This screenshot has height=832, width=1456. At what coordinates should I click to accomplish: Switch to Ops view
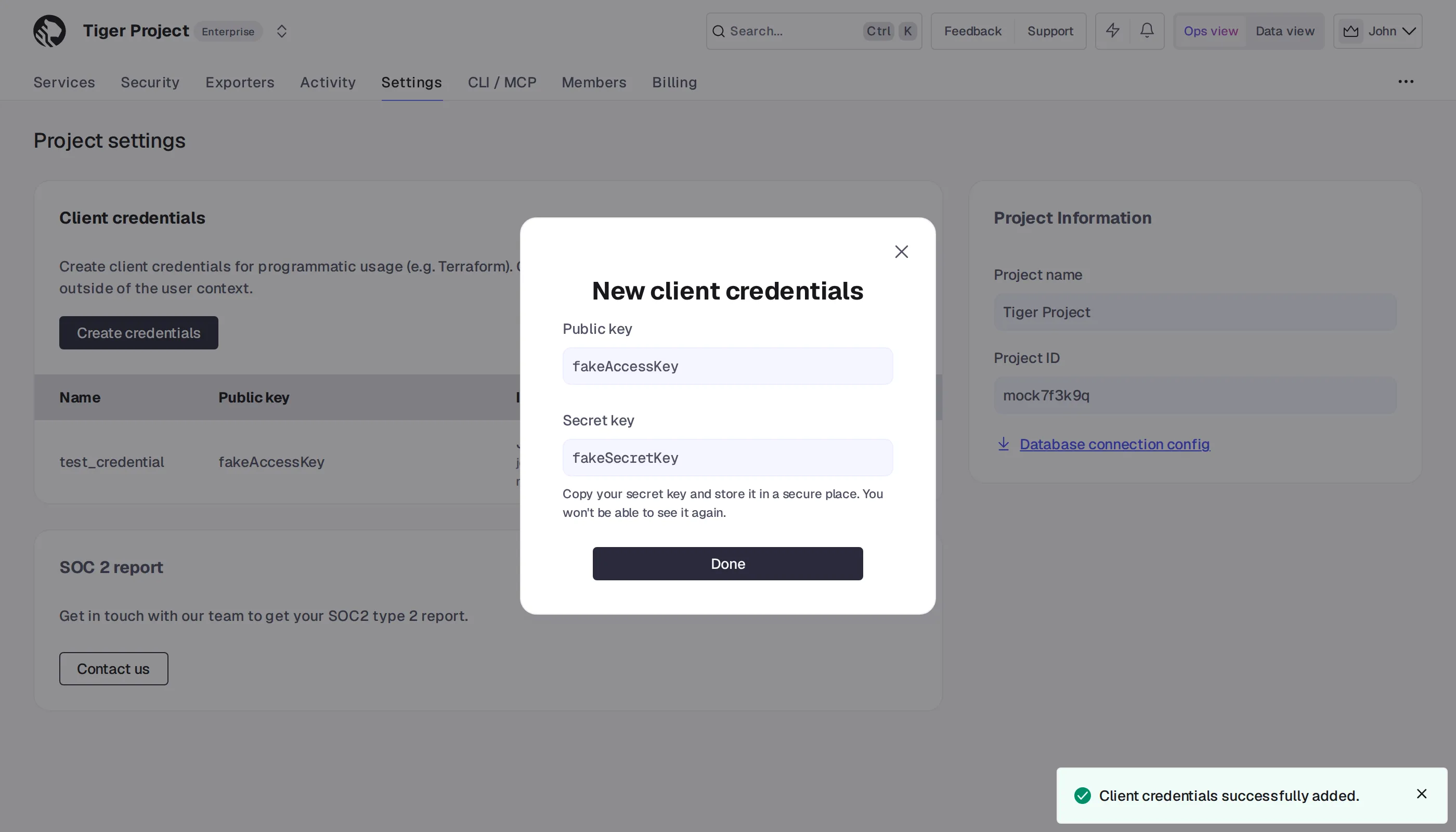coord(1210,31)
